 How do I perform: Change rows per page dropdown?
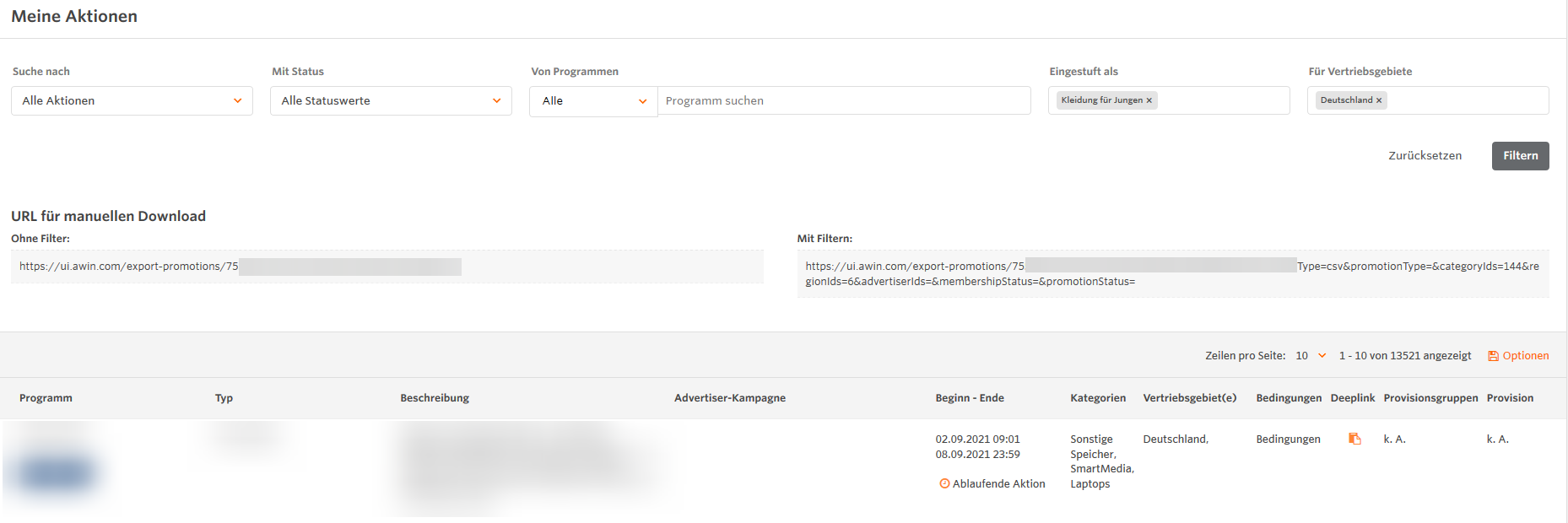[1311, 356]
